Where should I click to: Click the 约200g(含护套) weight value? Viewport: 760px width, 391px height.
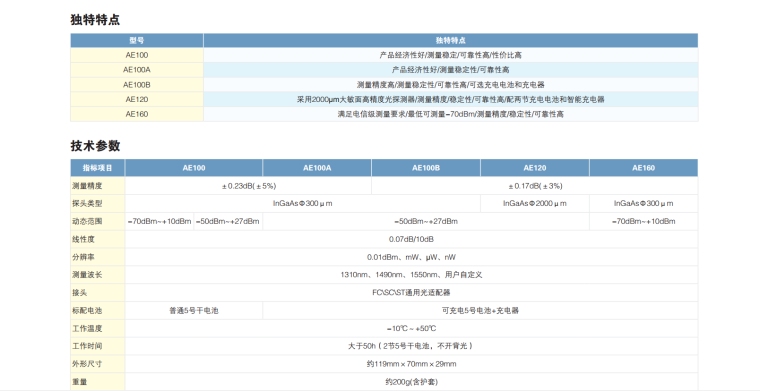[x=412, y=382]
